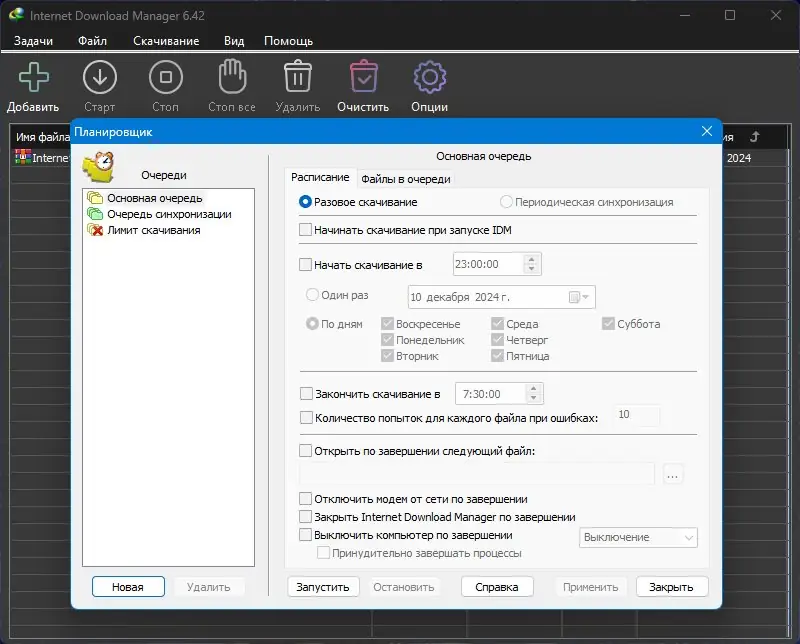
Task: Click the Стоп toolbar icon
Action: tap(165, 76)
